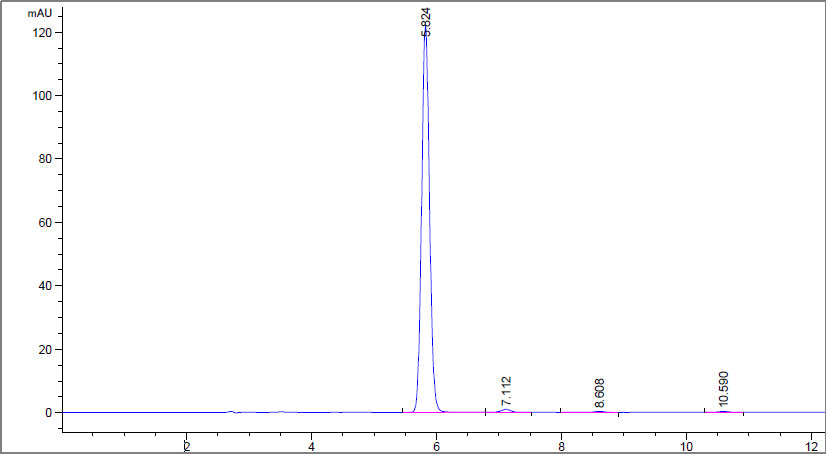Click the mAU y-axis unit label

[40, 14]
